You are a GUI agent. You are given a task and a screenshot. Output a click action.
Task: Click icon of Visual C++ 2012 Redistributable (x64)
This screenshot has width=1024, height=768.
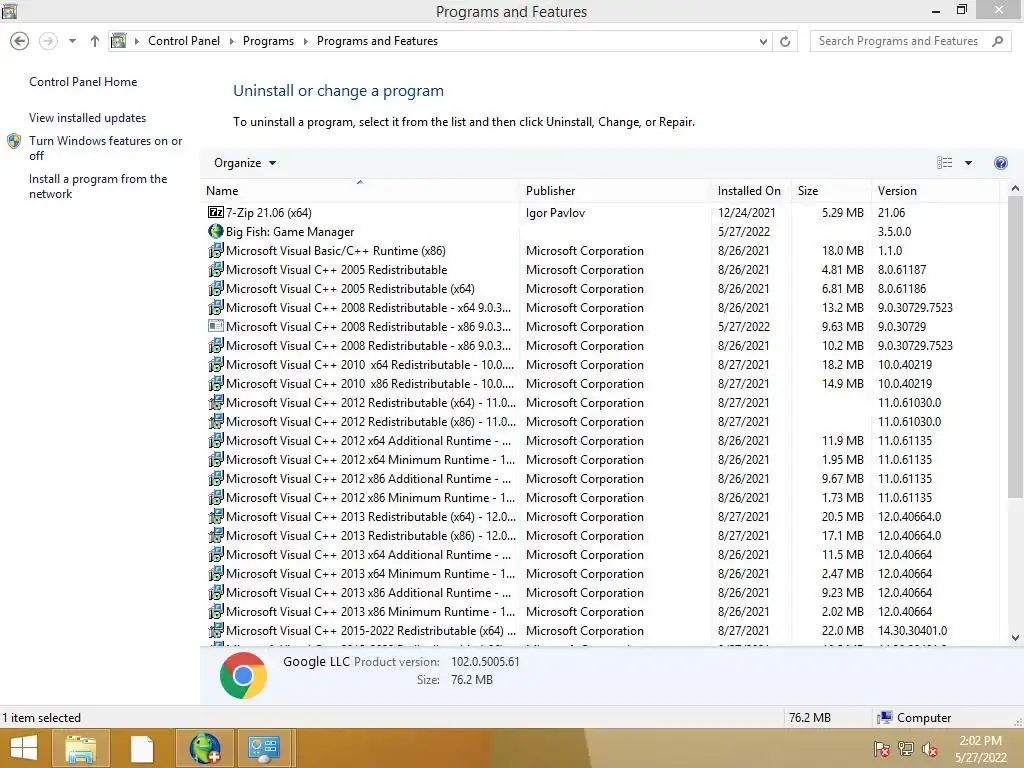pos(216,402)
